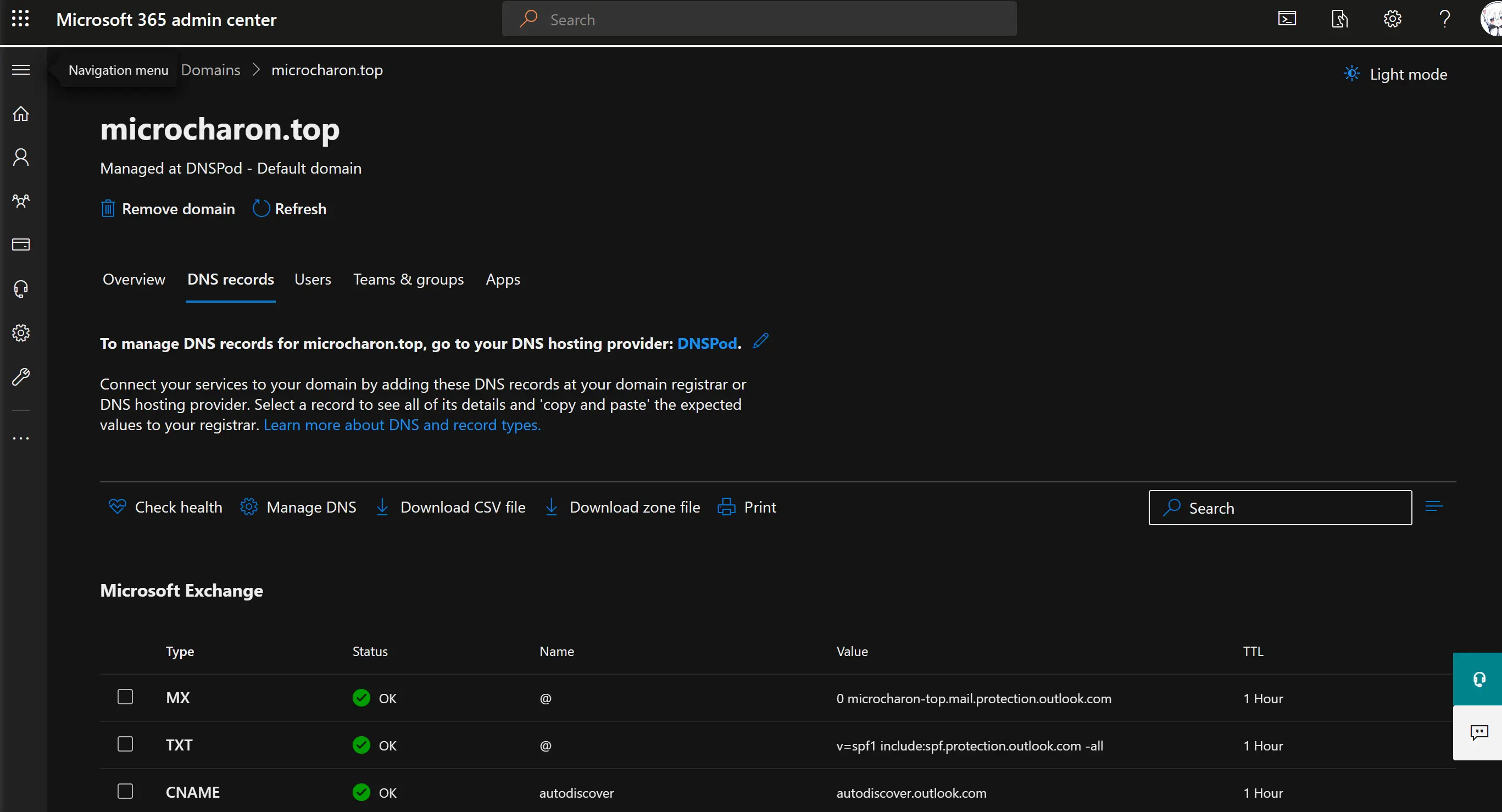Open the help and support floating headset button
The width and height of the screenshot is (1502, 812).
coord(1478,679)
